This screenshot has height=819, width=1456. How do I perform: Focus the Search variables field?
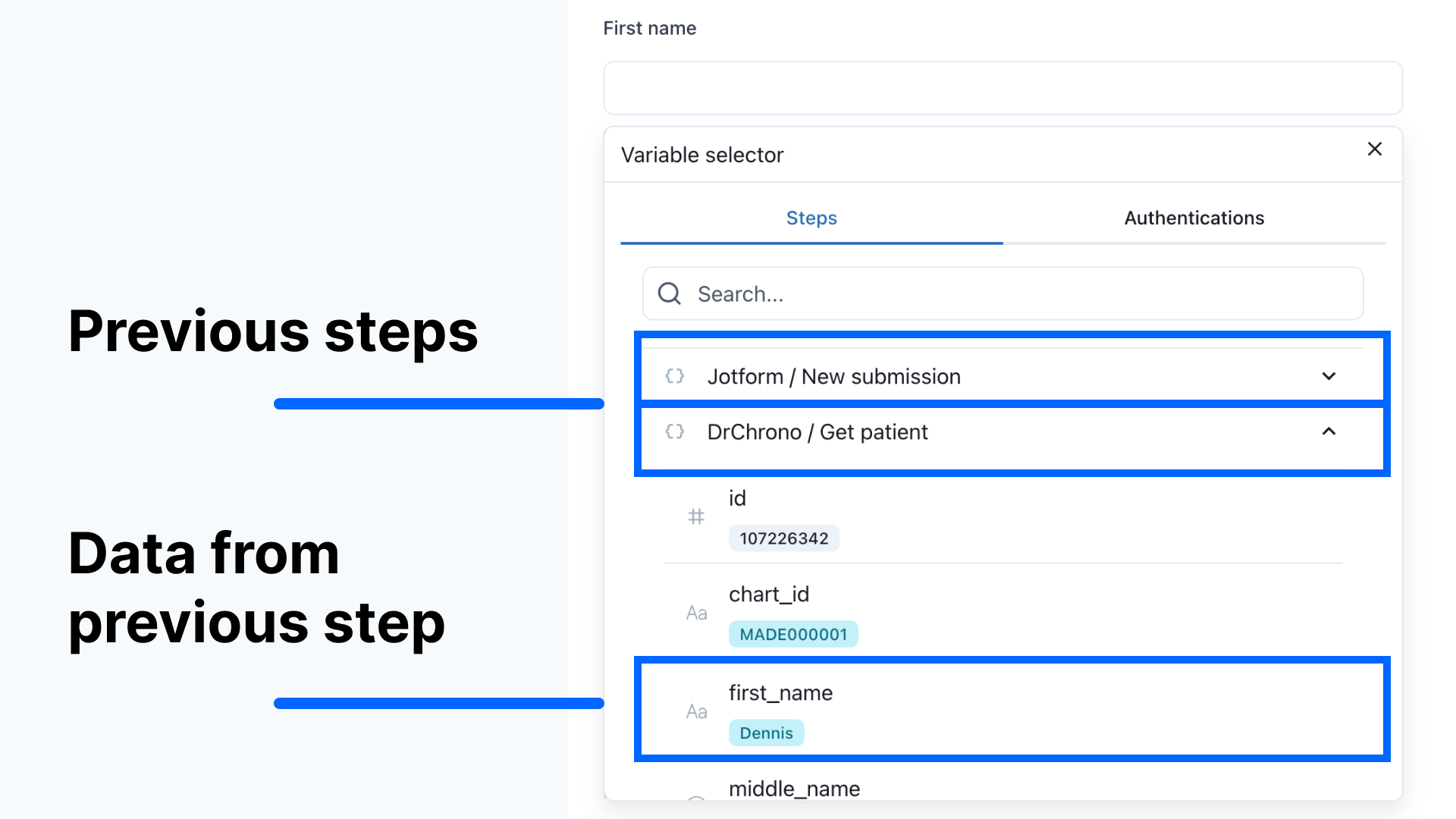coord(1003,293)
